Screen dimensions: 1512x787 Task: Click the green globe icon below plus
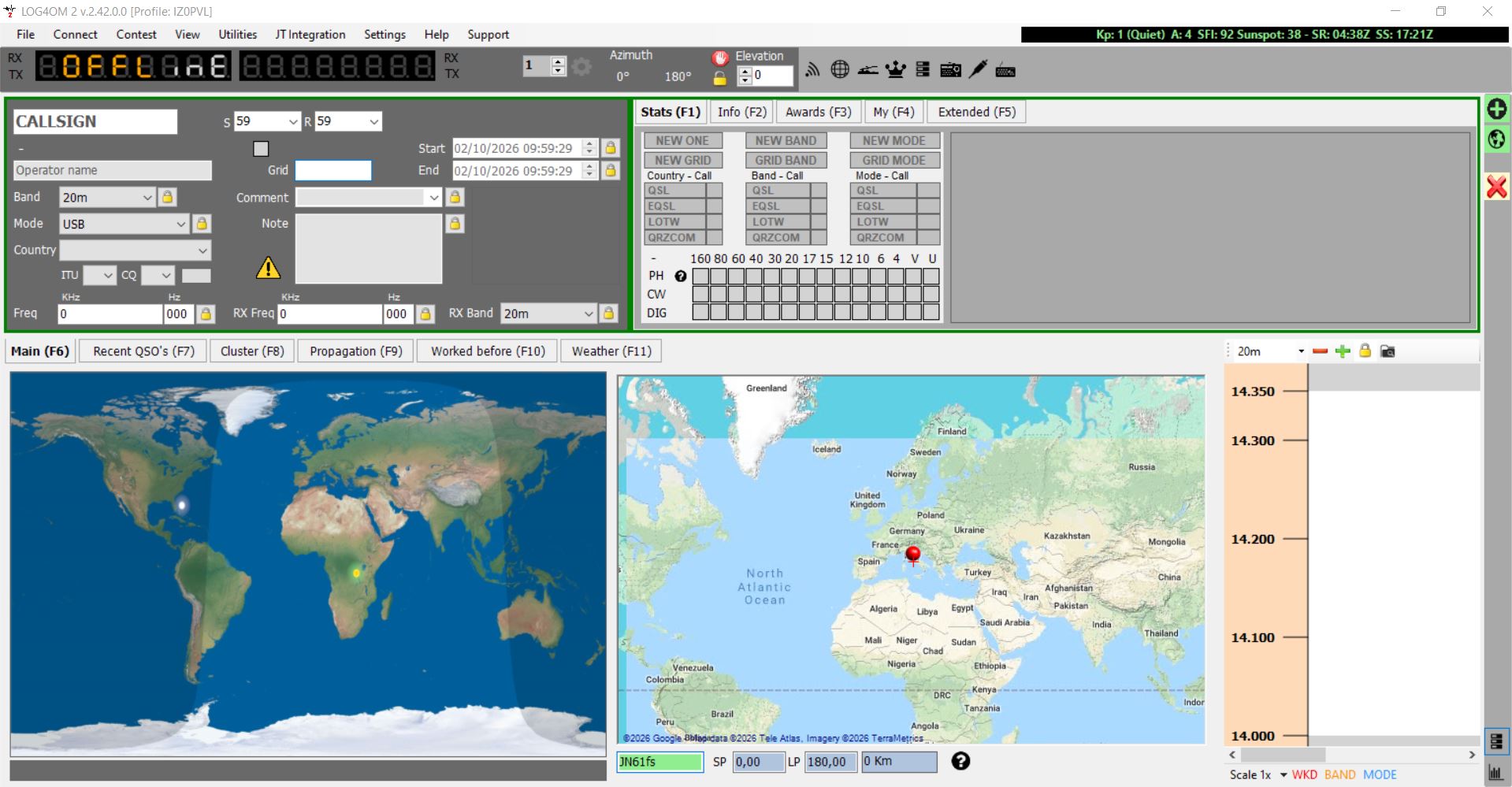[1496, 139]
